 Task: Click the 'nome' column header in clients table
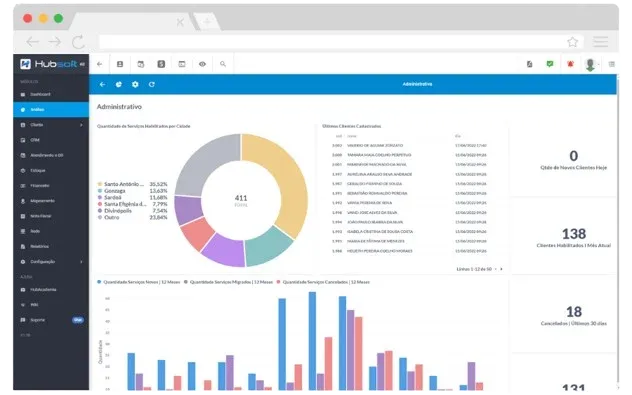[352, 136]
